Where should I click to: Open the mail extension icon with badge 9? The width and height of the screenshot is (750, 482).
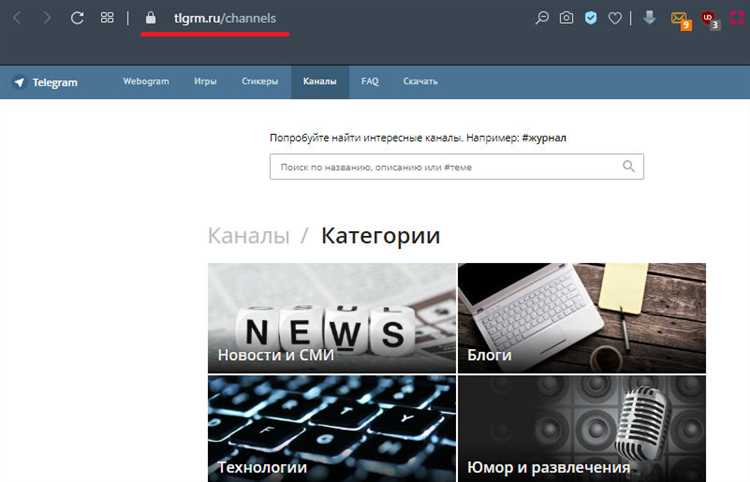click(x=681, y=21)
